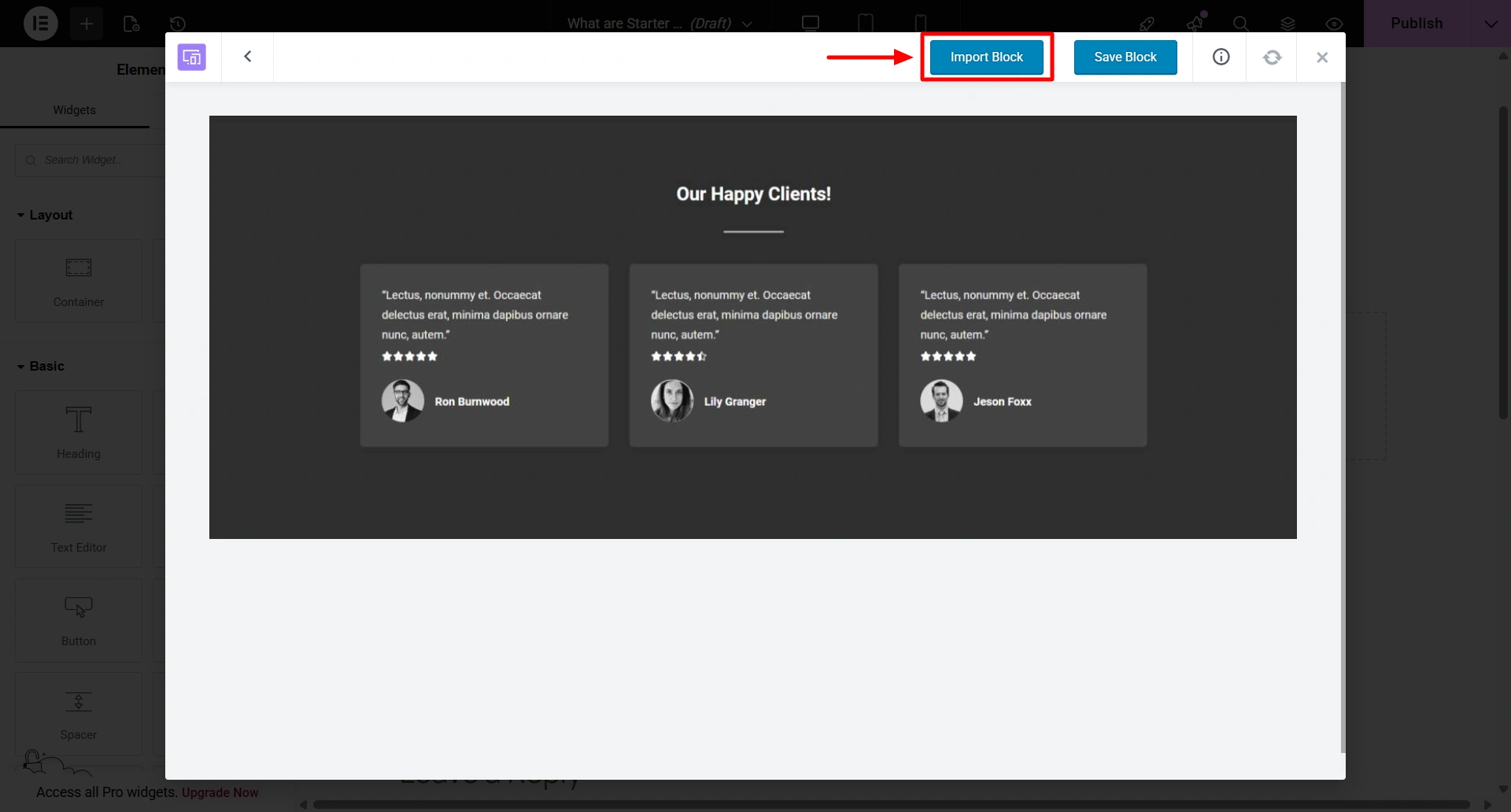
Task: Click the Save Block button
Action: click(x=1125, y=57)
